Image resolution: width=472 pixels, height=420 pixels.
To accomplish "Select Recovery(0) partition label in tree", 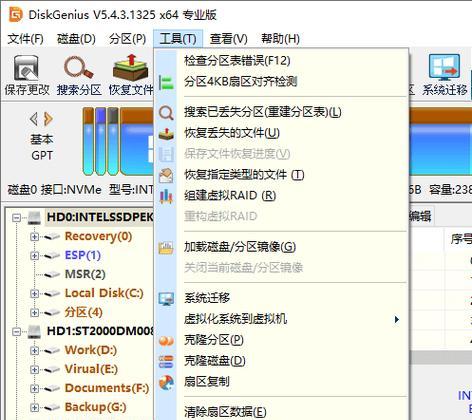I will pos(98,236).
